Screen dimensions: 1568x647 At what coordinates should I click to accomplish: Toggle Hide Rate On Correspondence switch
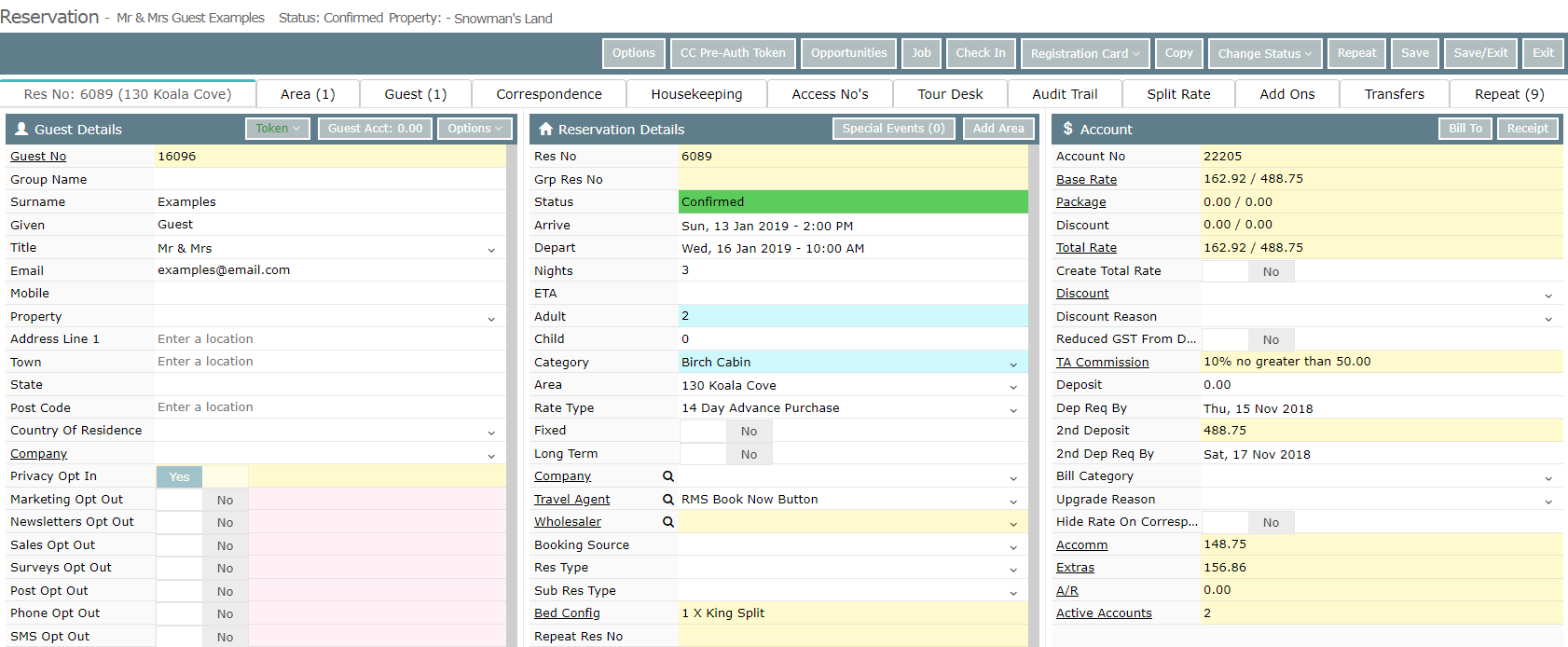[x=1248, y=522]
